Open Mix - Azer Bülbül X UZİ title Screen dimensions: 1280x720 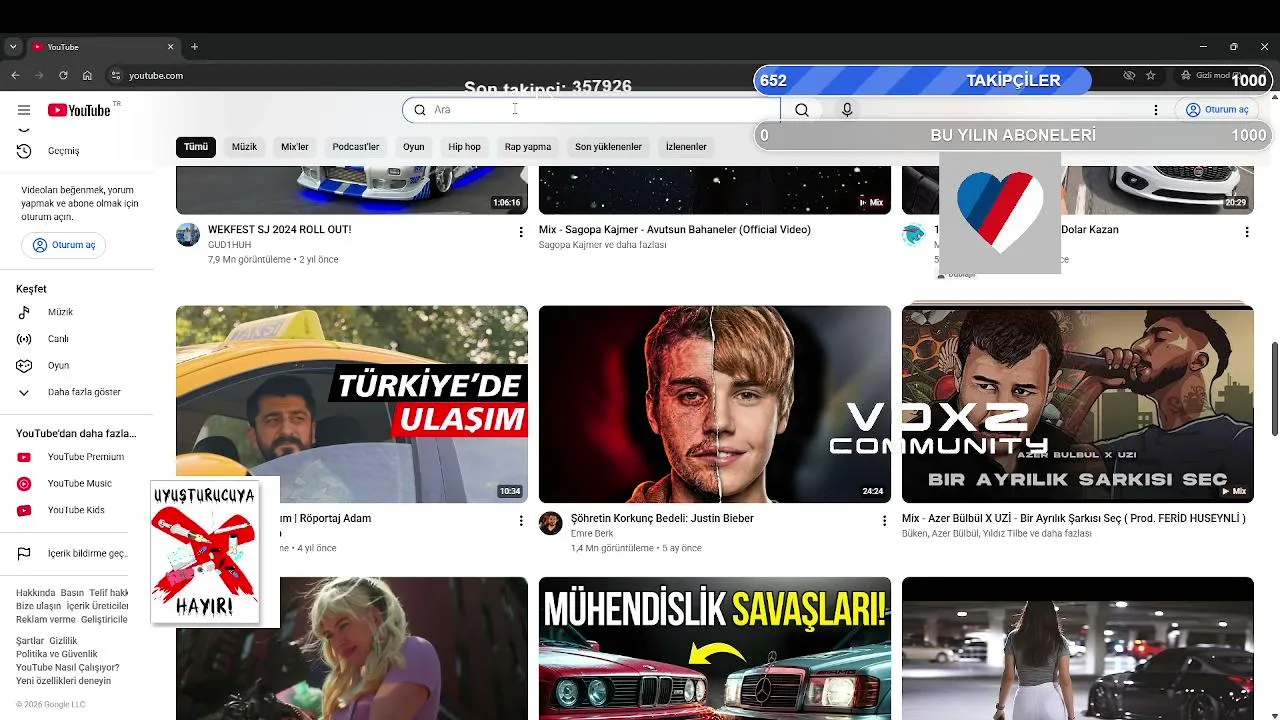[1074, 519]
